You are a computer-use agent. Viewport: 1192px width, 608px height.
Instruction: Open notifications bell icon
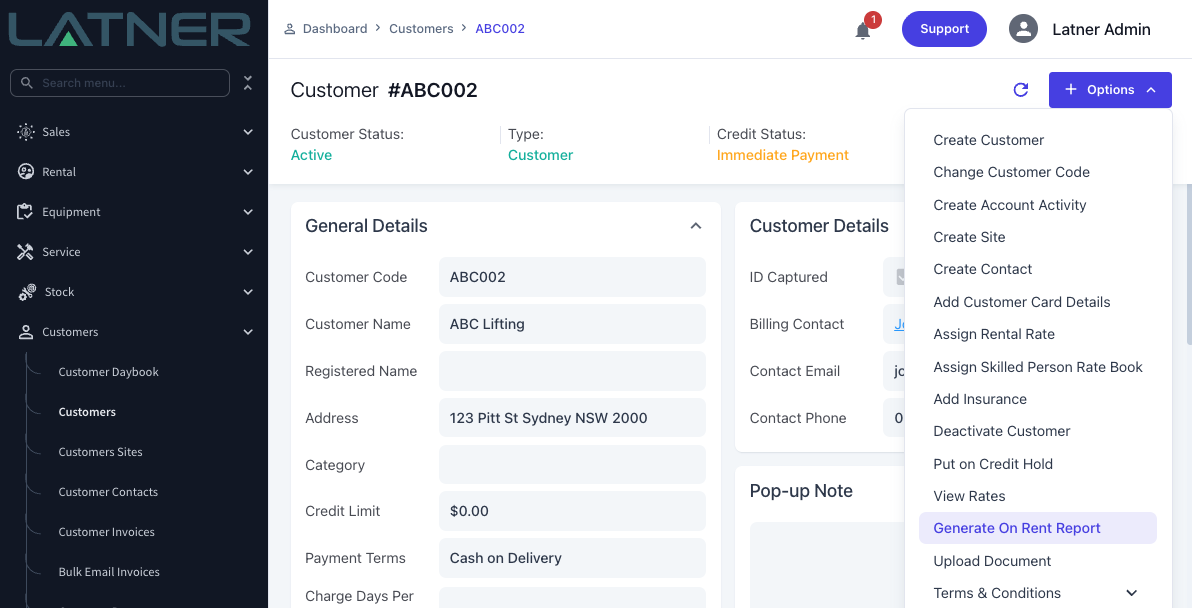863,30
